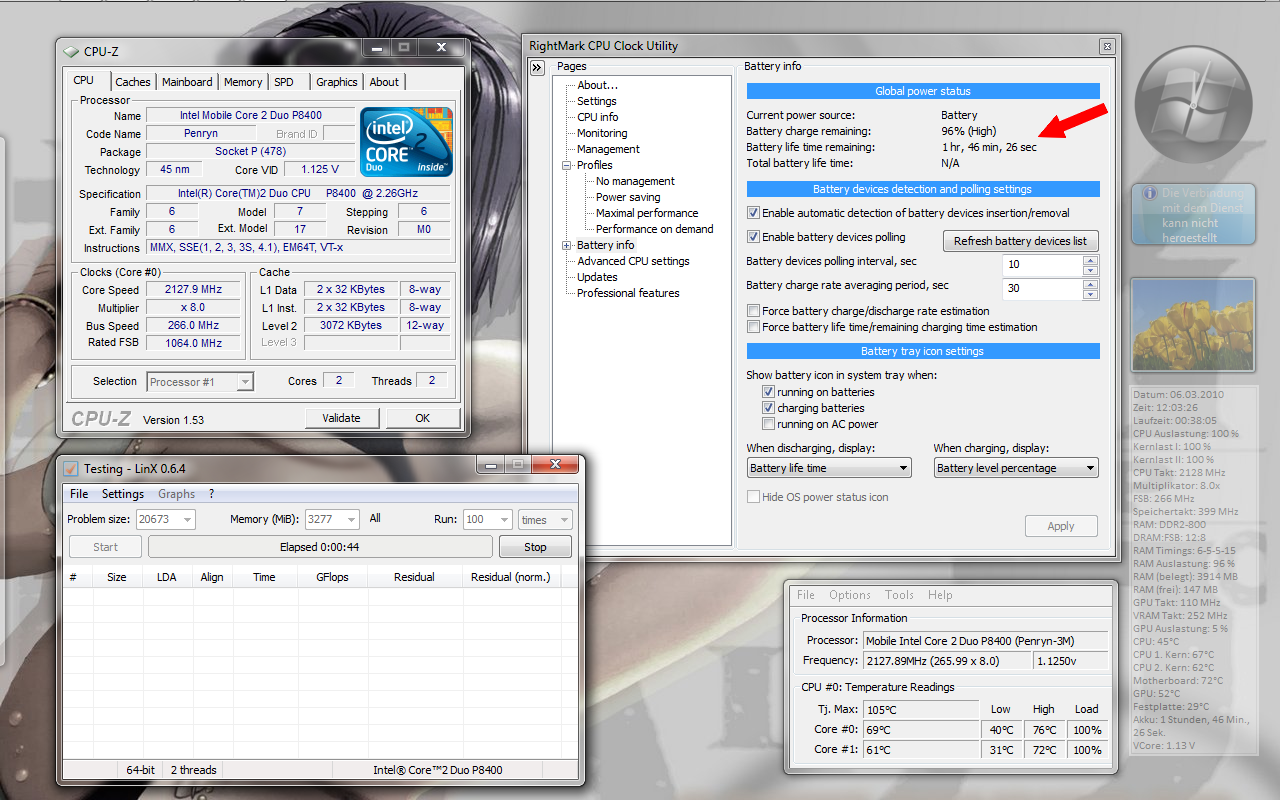Select the Settings page in tree
Image resolution: width=1280 pixels, height=800 pixels.
pyautogui.click(x=597, y=101)
